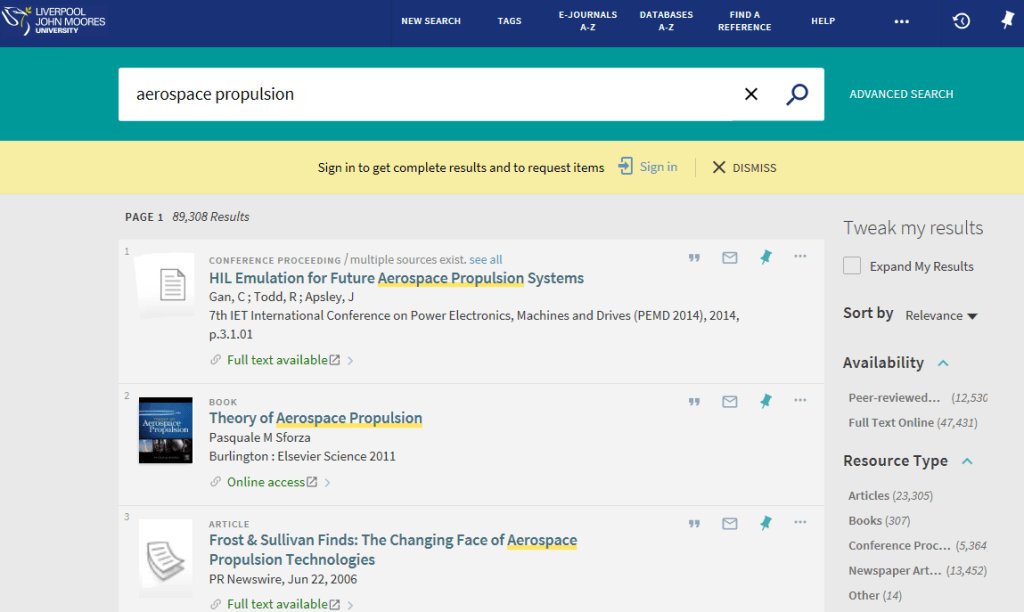Image resolution: width=1024 pixels, height=612 pixels.
Task: Open HIL Emulation for Future Aerospace Propulsion Systems
Action: (x=396, y=278)
